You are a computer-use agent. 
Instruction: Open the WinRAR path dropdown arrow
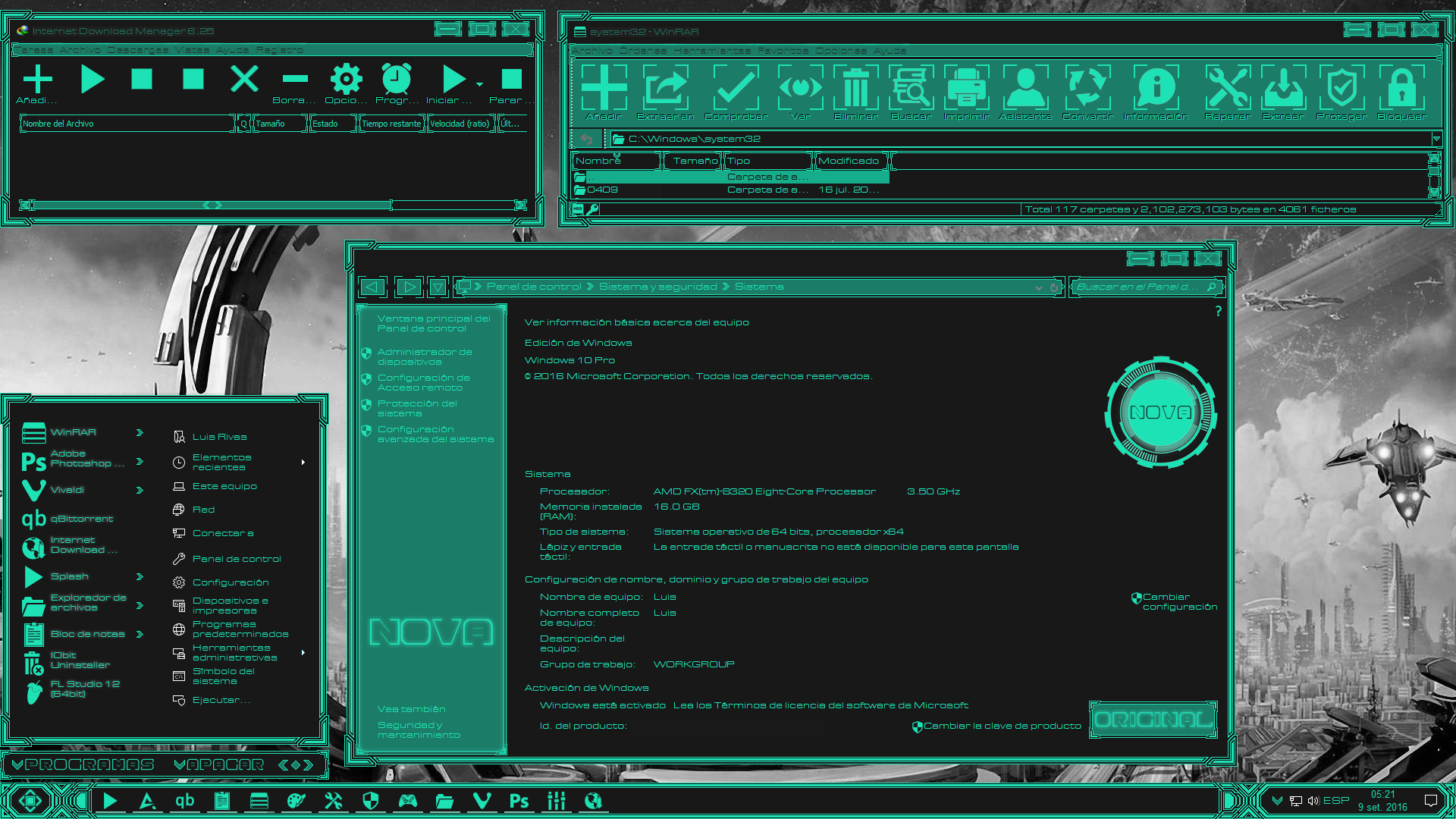click(1436, 139)
